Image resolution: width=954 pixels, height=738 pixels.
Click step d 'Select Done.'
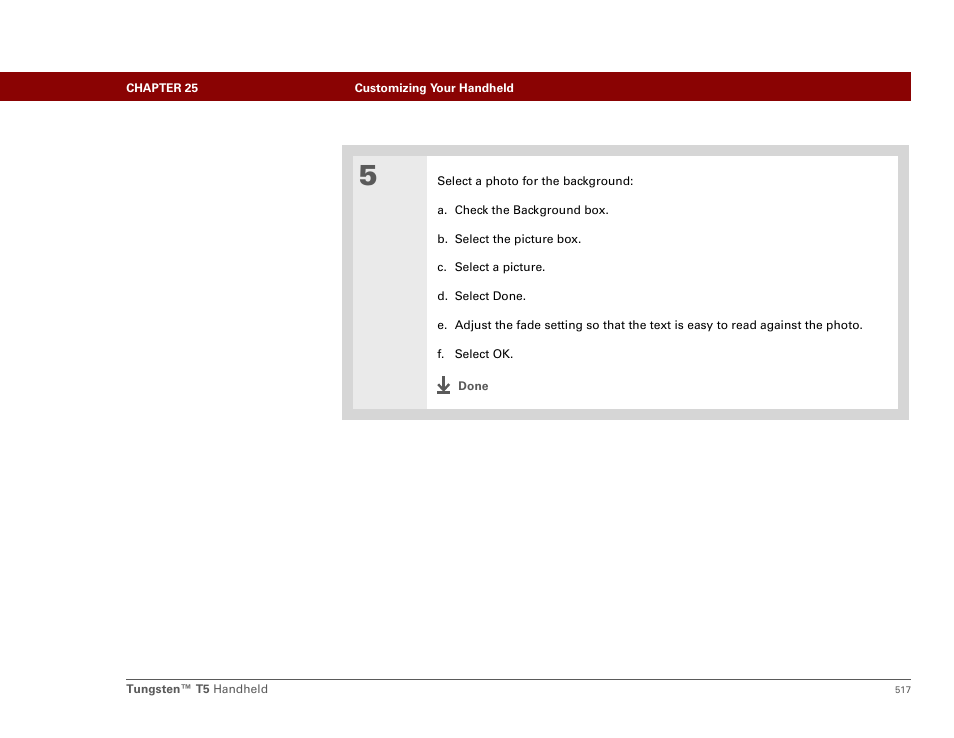click(x=481, y=296)
